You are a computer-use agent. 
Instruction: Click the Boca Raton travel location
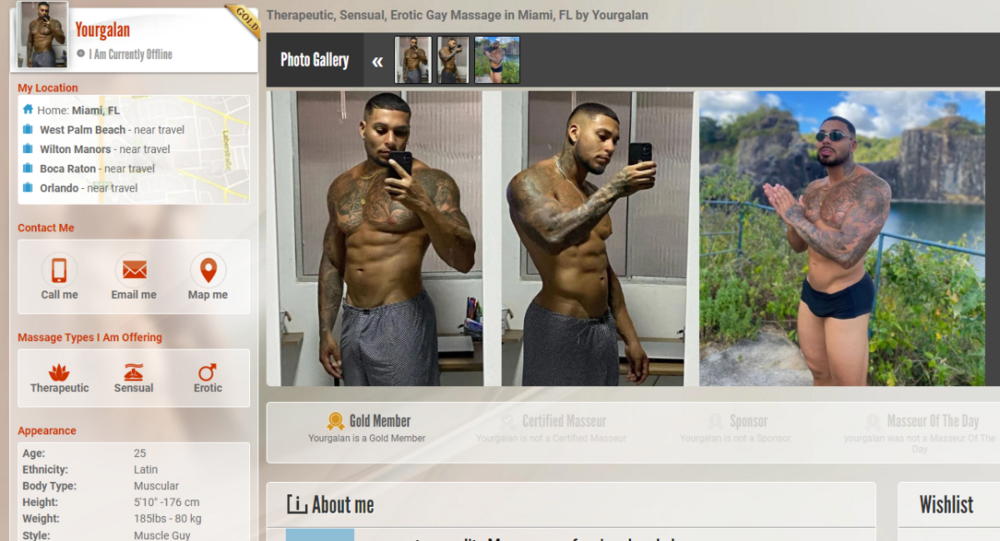(68, 168)
